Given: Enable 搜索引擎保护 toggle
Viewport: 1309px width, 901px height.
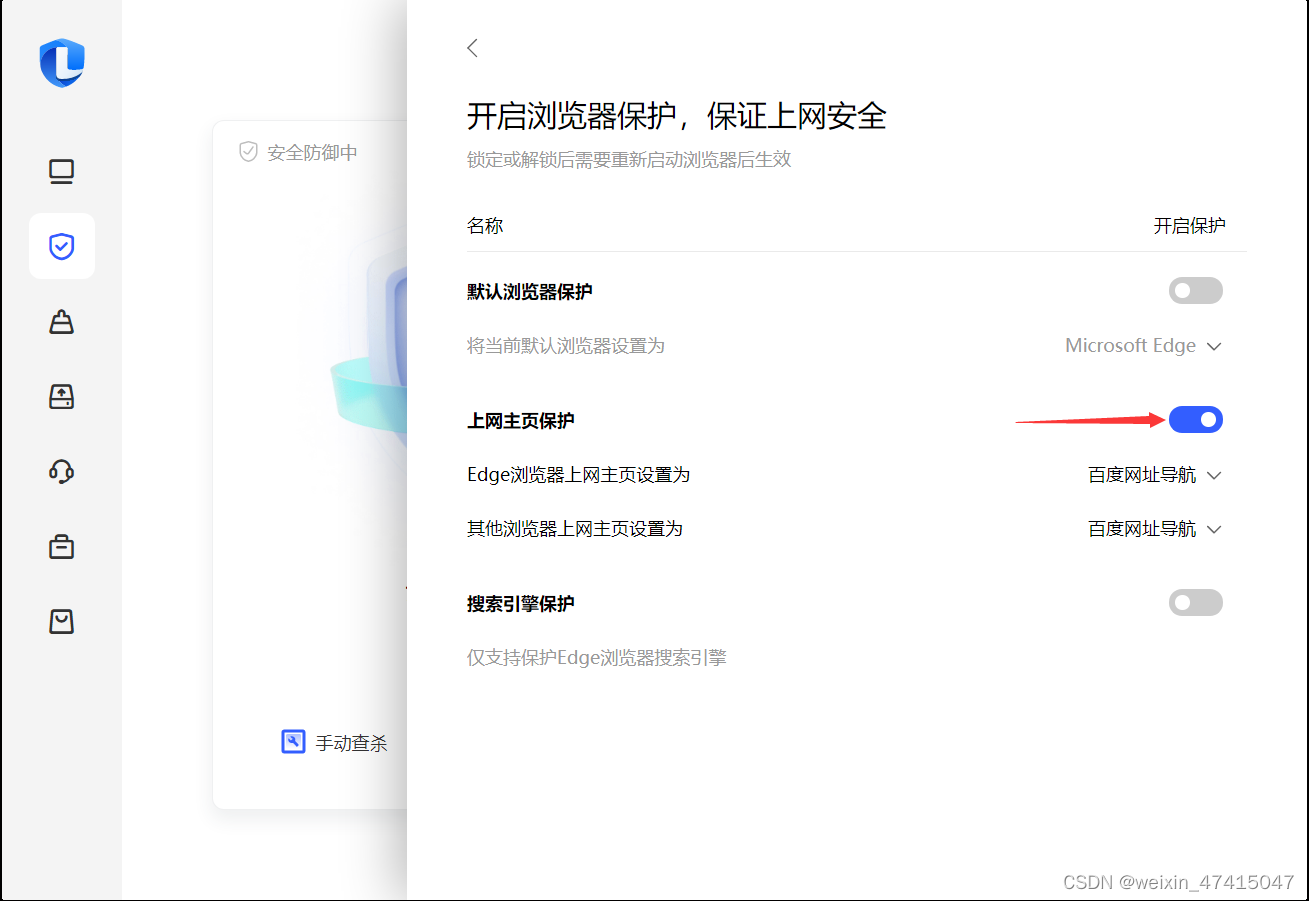Looking at the screenshot, I should pyautogui.click(x=1195, y=602).
